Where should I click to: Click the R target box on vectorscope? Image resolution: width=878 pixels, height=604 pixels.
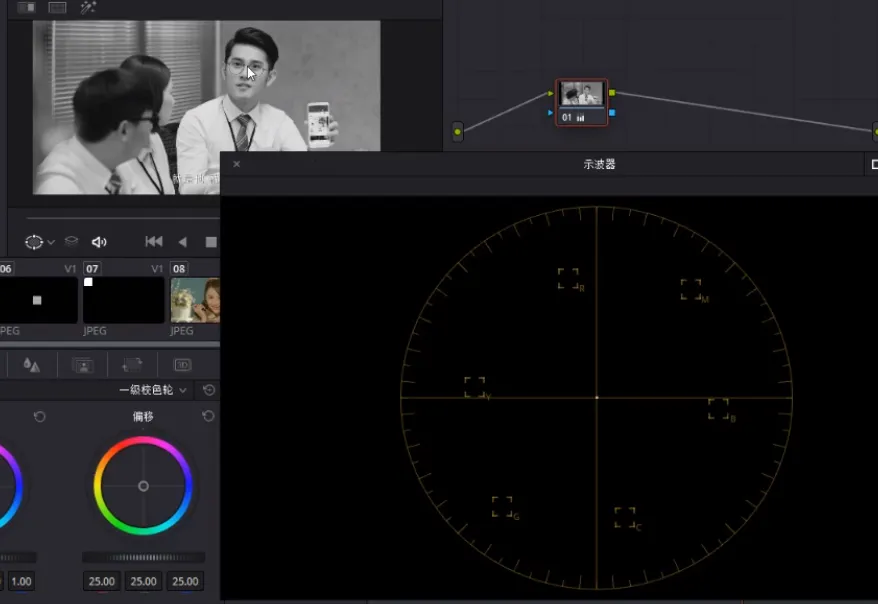pos(568,278)
